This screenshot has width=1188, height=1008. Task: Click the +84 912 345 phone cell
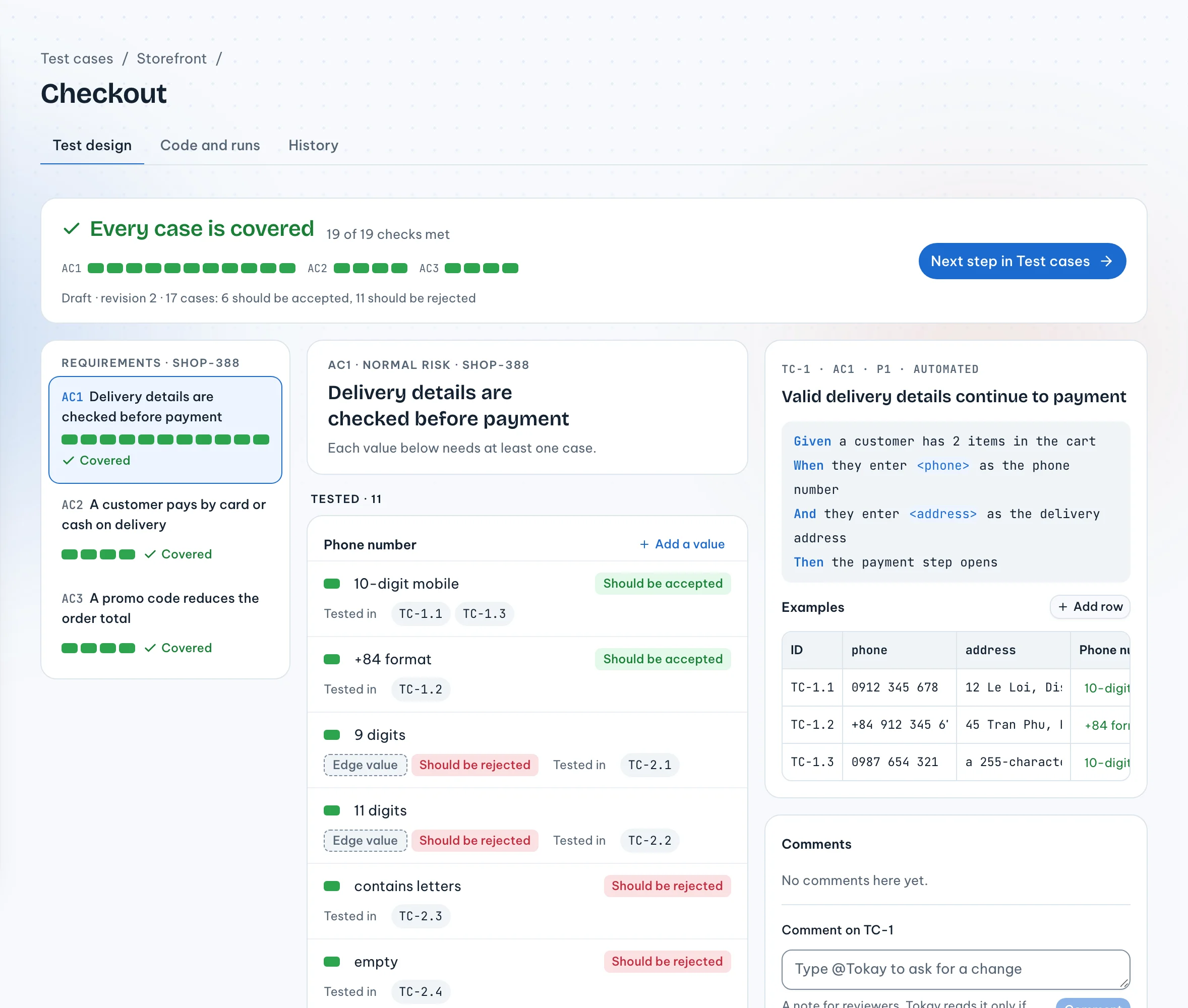899,725
